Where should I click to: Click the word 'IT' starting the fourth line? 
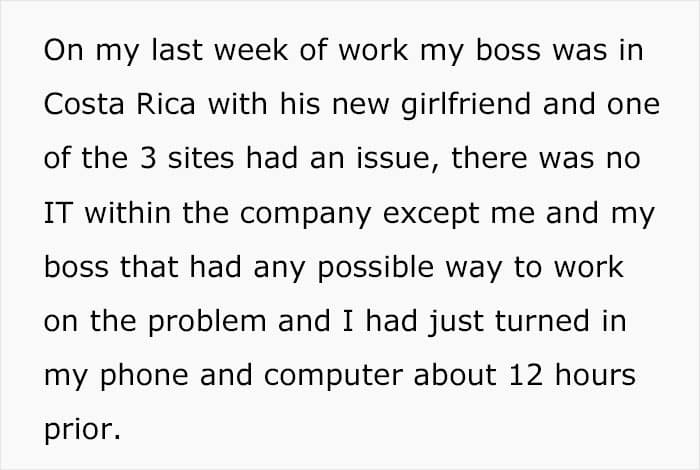click(58, 213)
